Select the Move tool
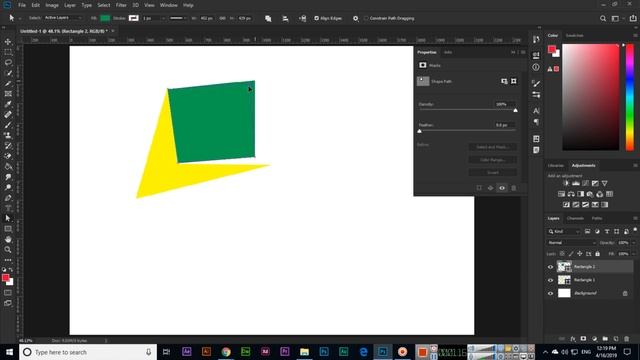The height and width of the screenshot is (360, 640). (x=8, y=42)
